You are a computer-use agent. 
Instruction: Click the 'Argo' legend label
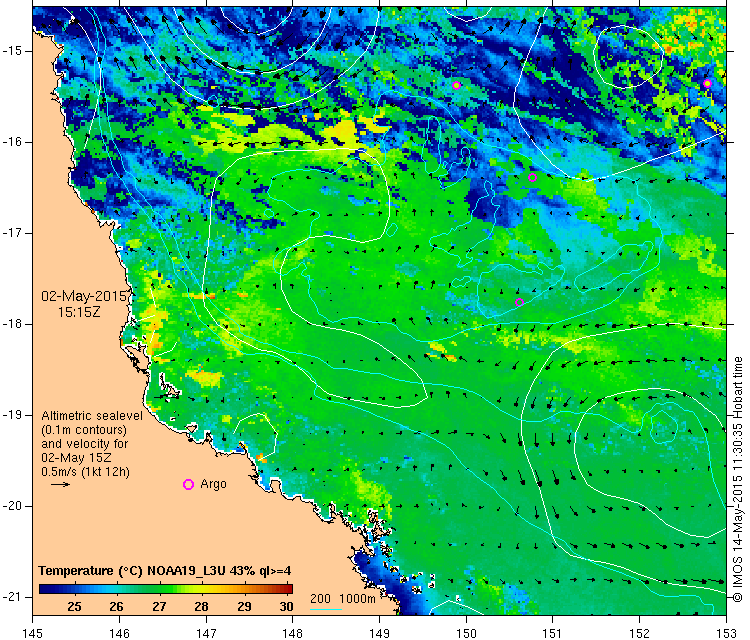coord(213,484)
